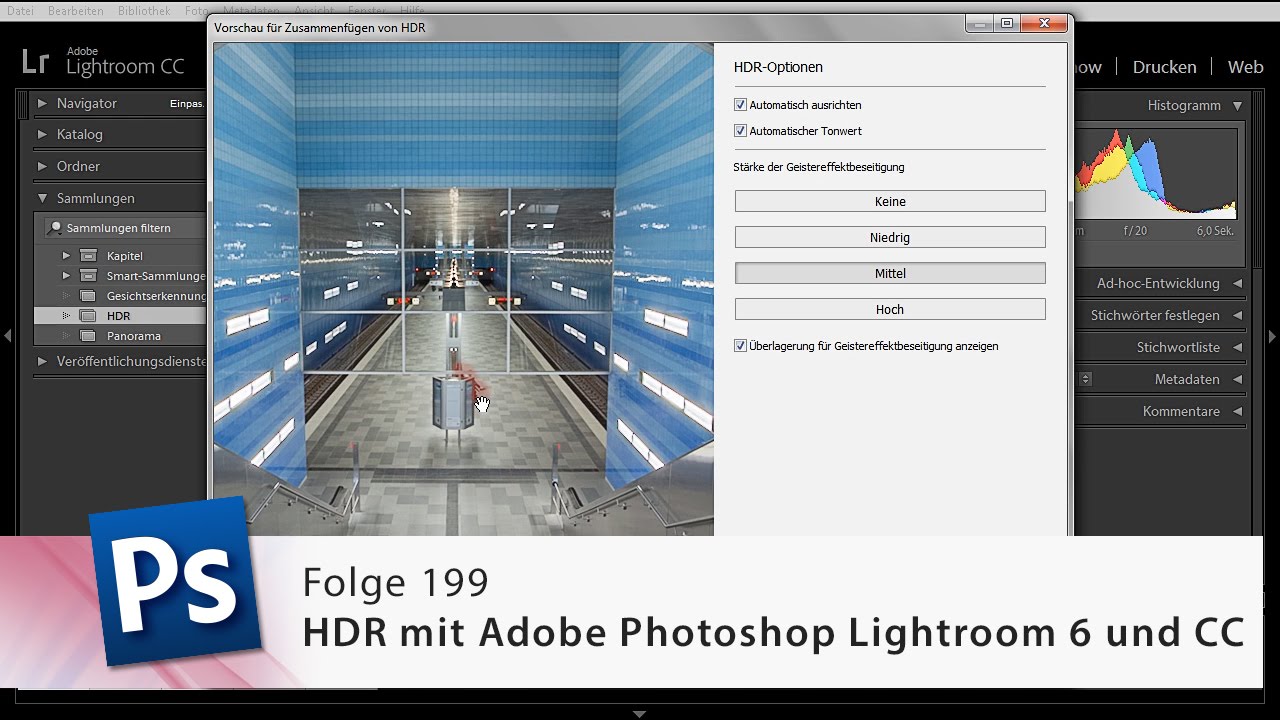Image resolution: width=1280 pixels, height=720 pixels.
Task: Show filmstrip via bottom arrow
Action: pos(639,714)
